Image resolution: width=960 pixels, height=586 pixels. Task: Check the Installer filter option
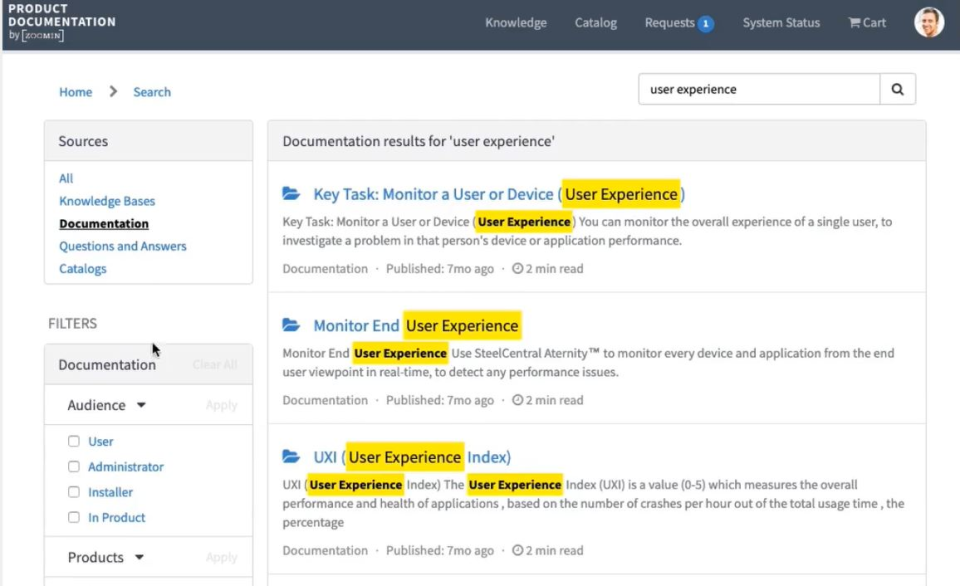pyautogui.click(x=75, y=492)
